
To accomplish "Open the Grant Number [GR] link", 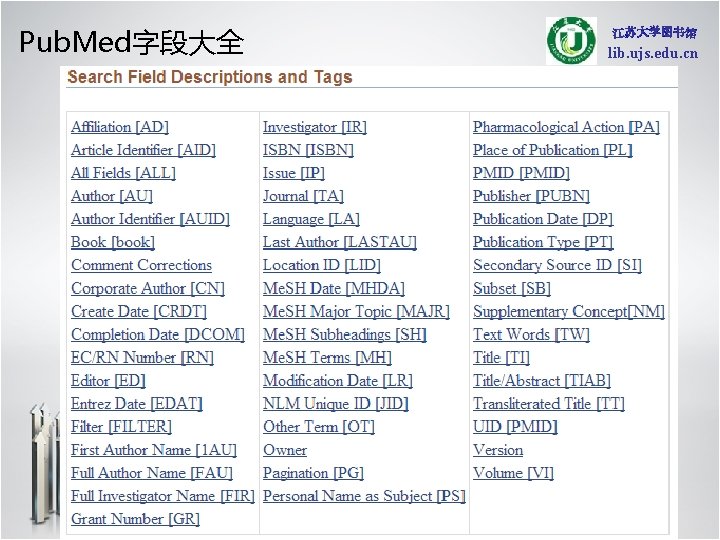I will pyautogui.click(x=135, y=519).
